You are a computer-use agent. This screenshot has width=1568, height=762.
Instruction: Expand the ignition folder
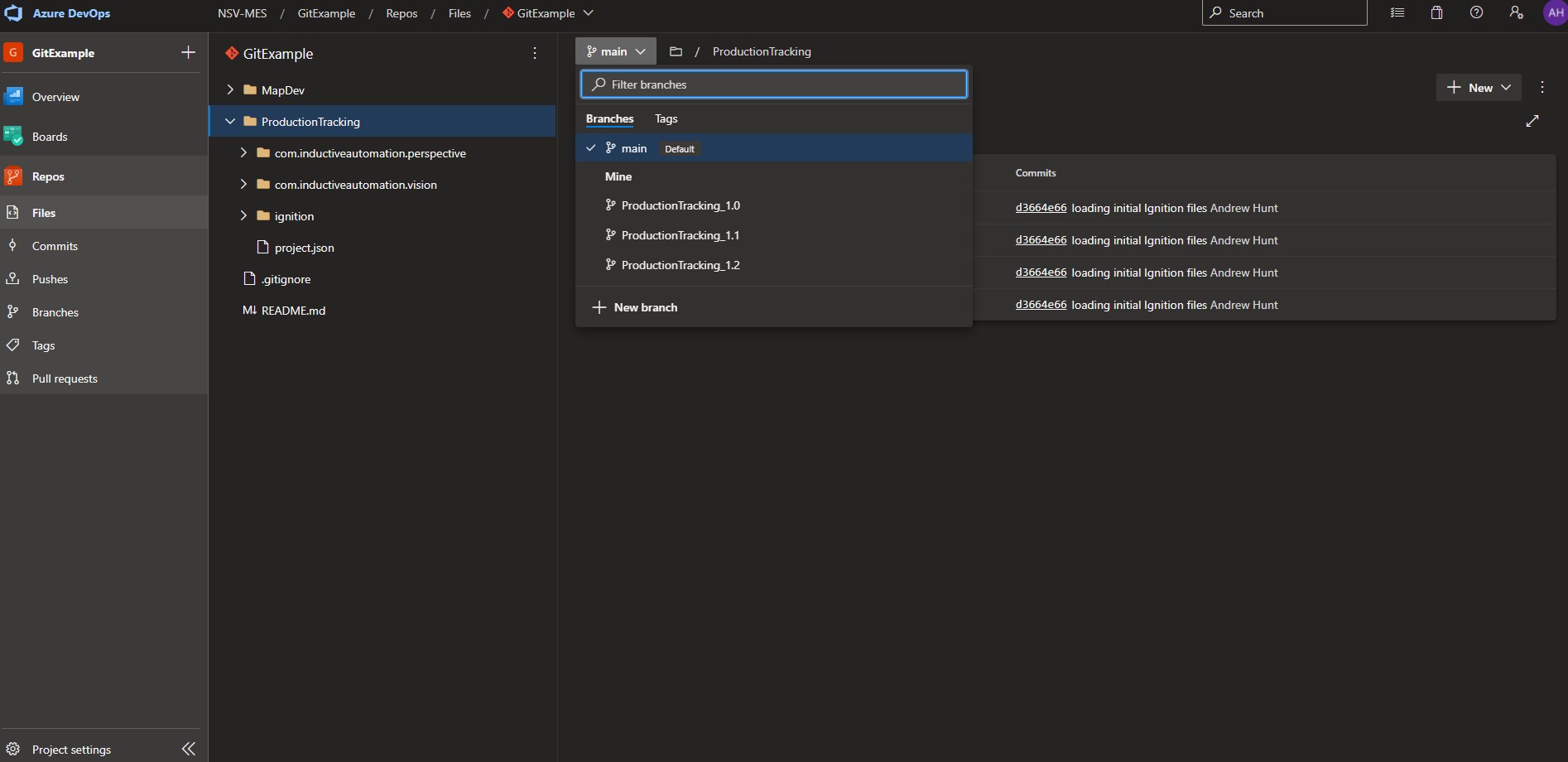coord(243,215)
